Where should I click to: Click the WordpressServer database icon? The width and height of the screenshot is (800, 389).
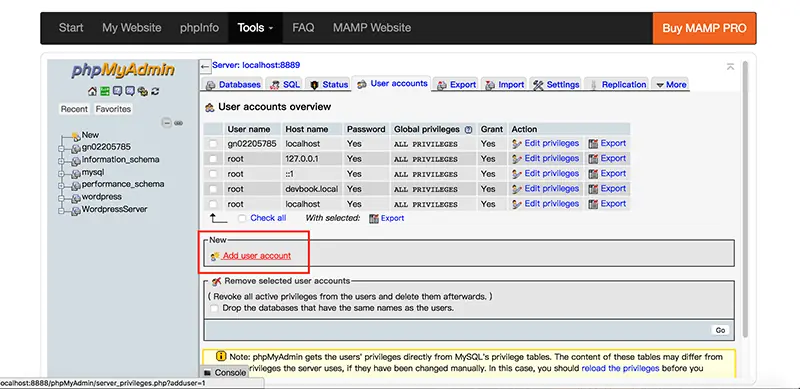tap(76, 210)
